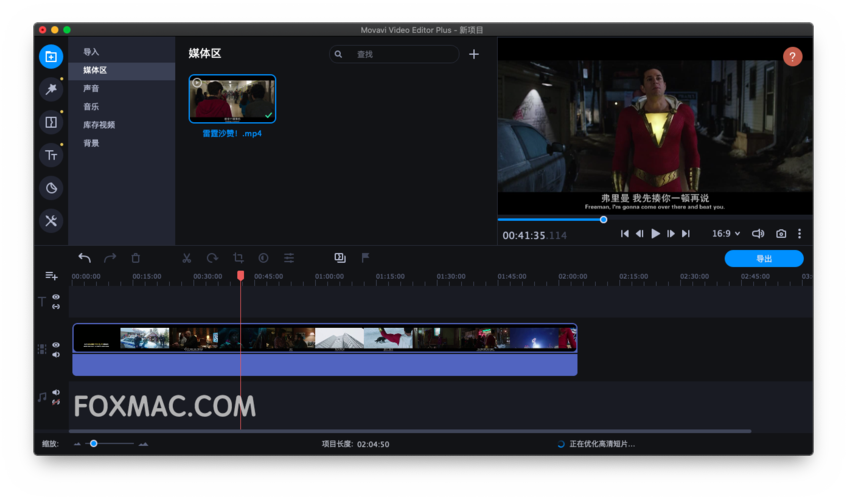
Task: Click the search field 查找
Action: click(394, 54)
